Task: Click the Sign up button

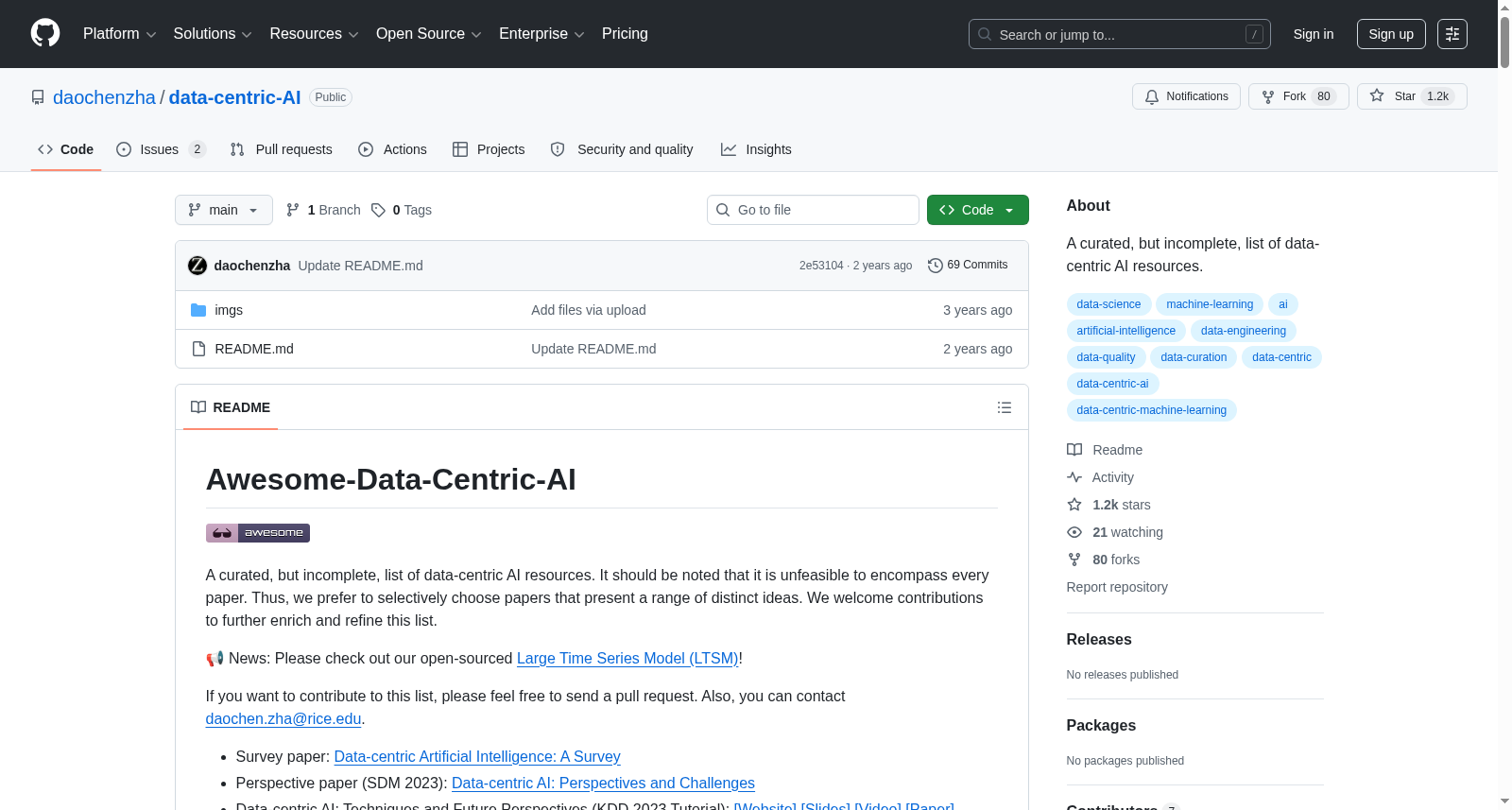Action: click(1391, 34)
